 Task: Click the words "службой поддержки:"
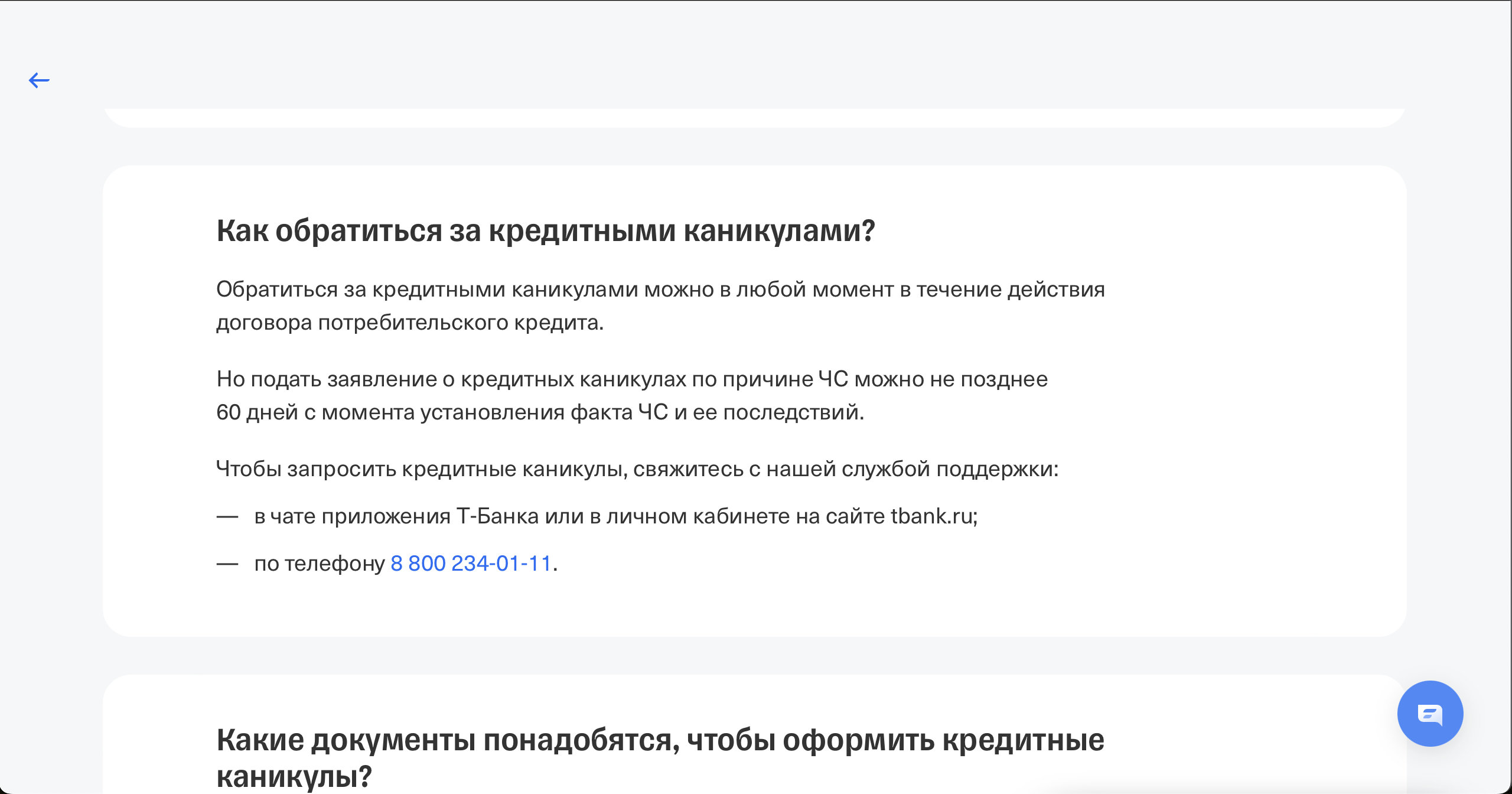tap(950, 469)
